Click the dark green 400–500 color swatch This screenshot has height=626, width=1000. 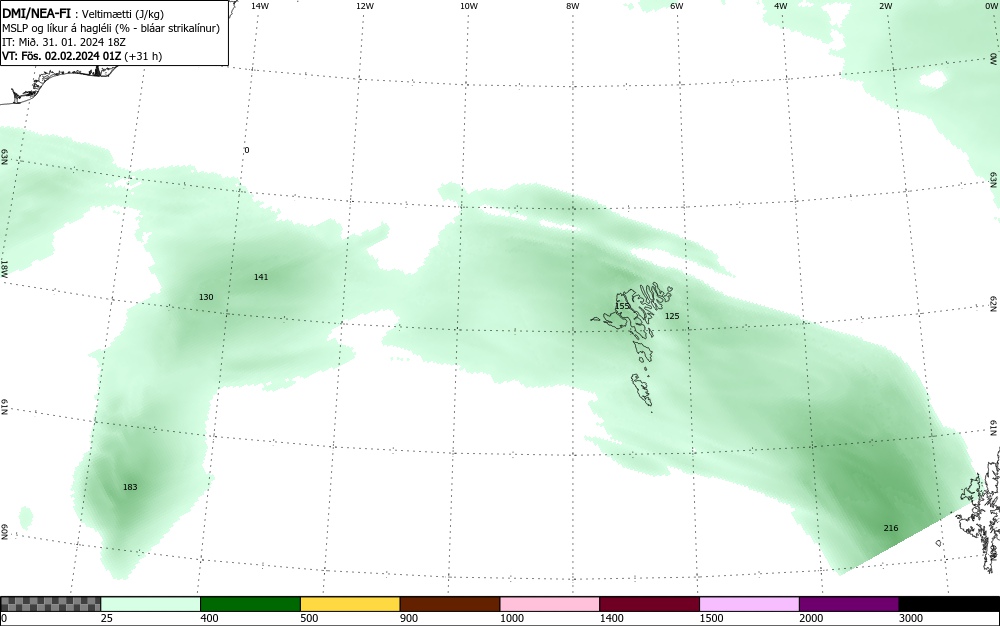[250, 604]
